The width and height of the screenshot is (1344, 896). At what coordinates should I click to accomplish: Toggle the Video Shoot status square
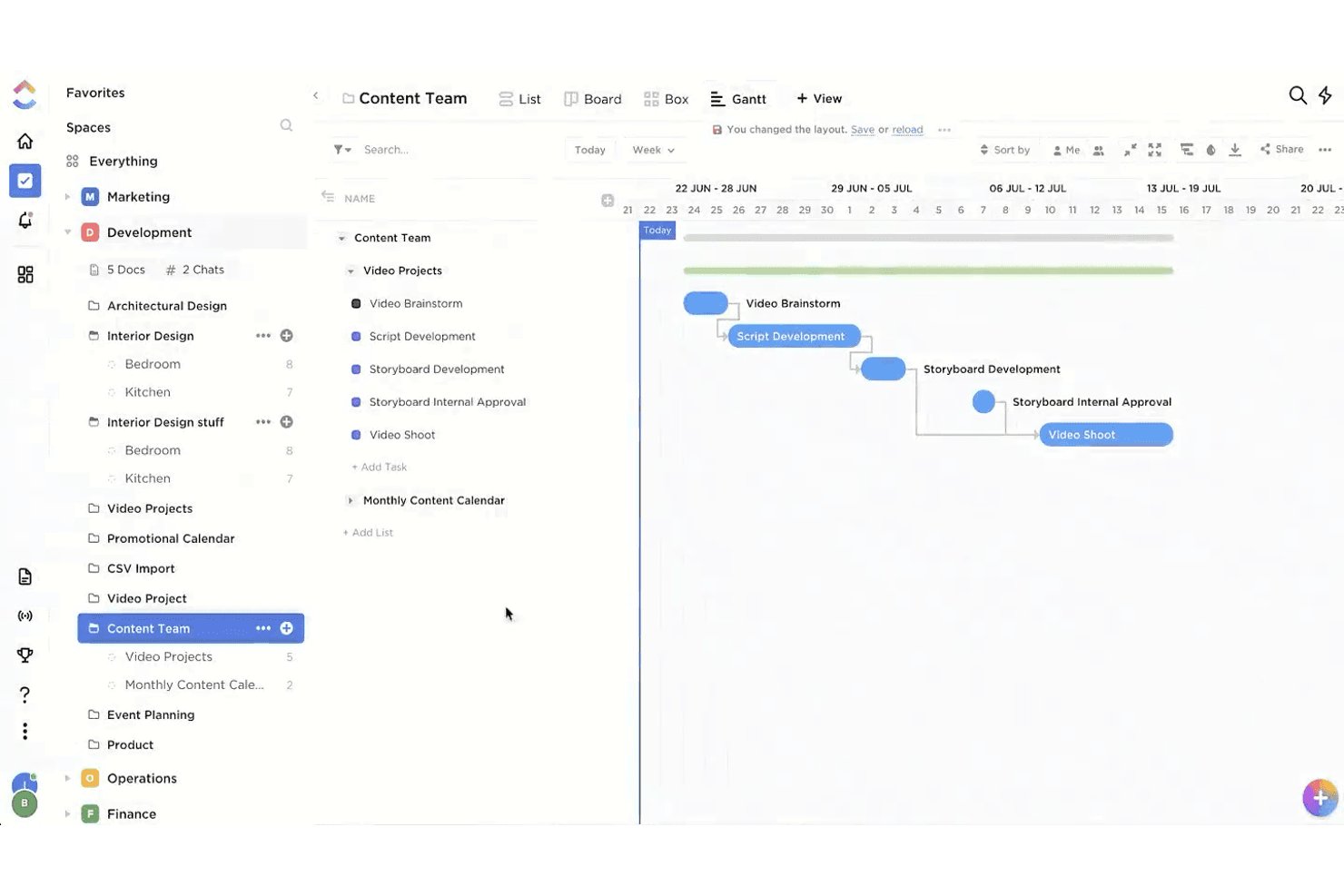pos(356,435)
